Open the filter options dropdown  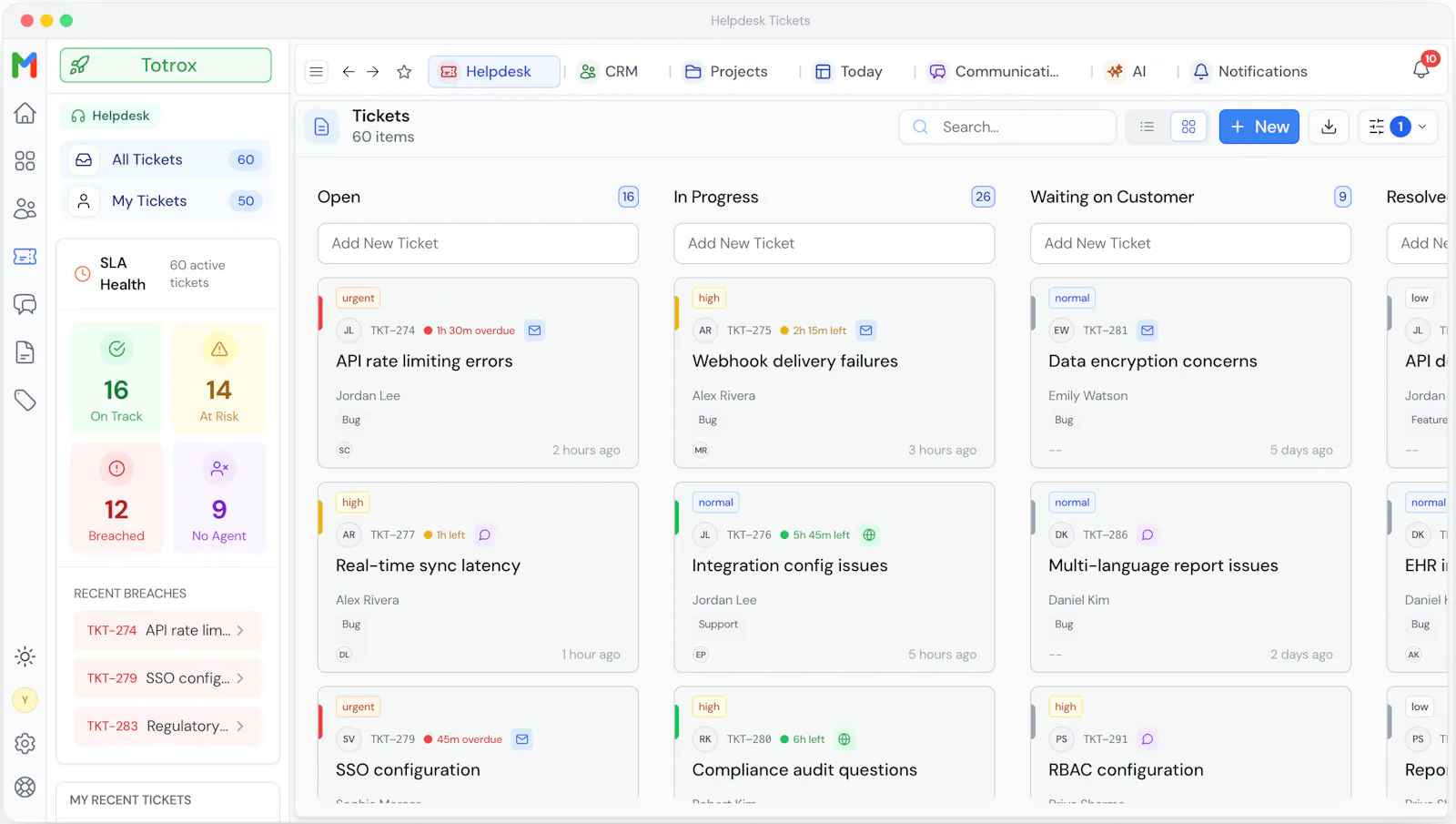[1399, 127]
